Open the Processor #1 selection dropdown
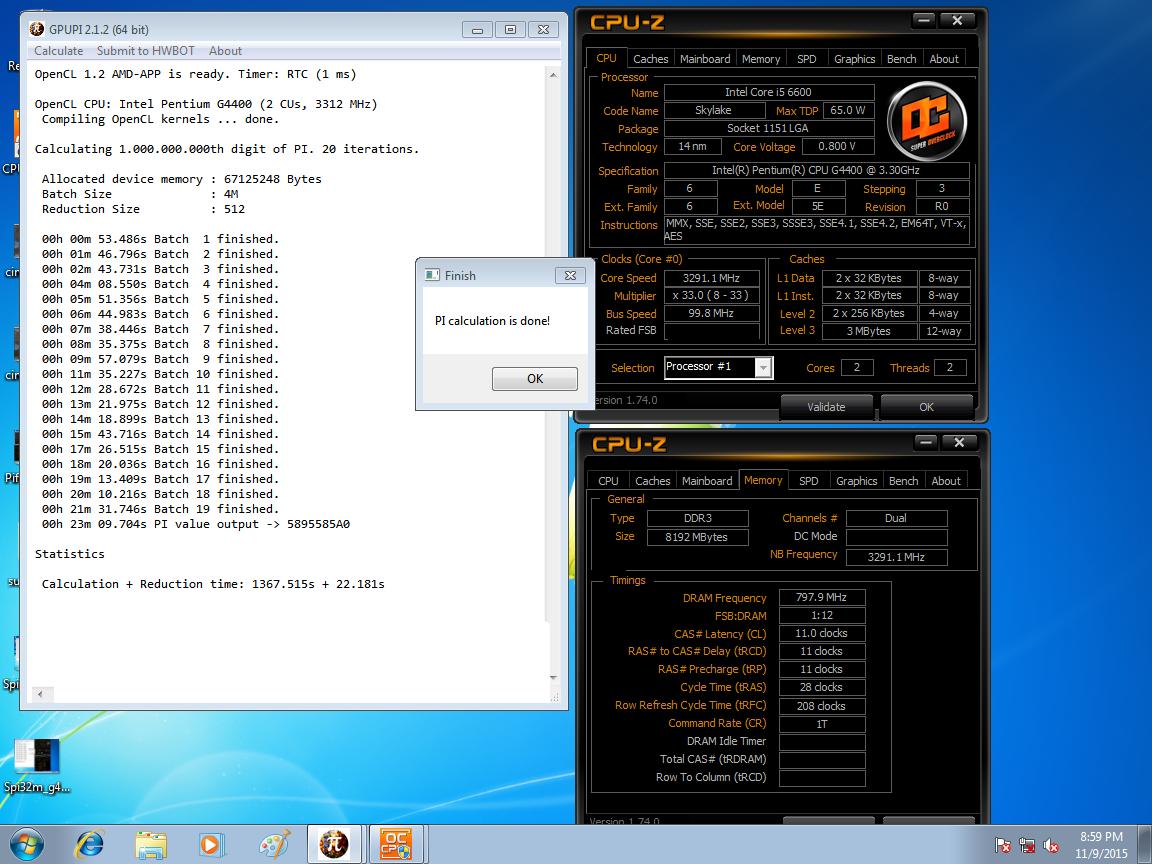 763,367
